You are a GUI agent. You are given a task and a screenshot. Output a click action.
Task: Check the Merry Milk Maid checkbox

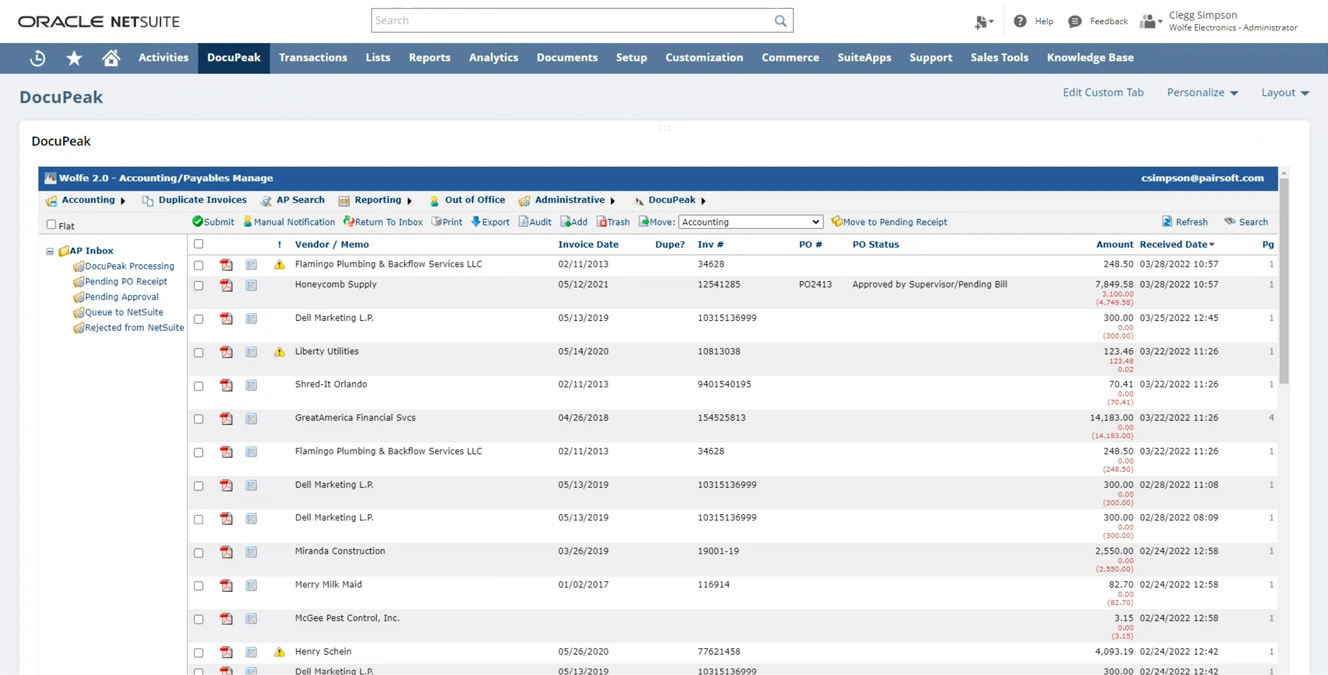pos(198,586)
